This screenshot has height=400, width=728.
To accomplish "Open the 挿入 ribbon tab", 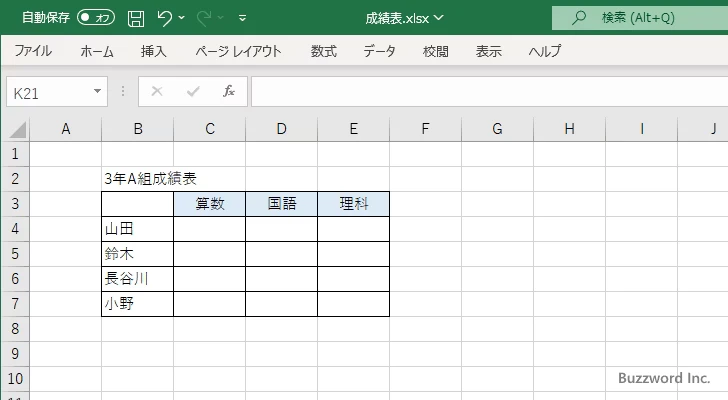I will click(153, 52).
